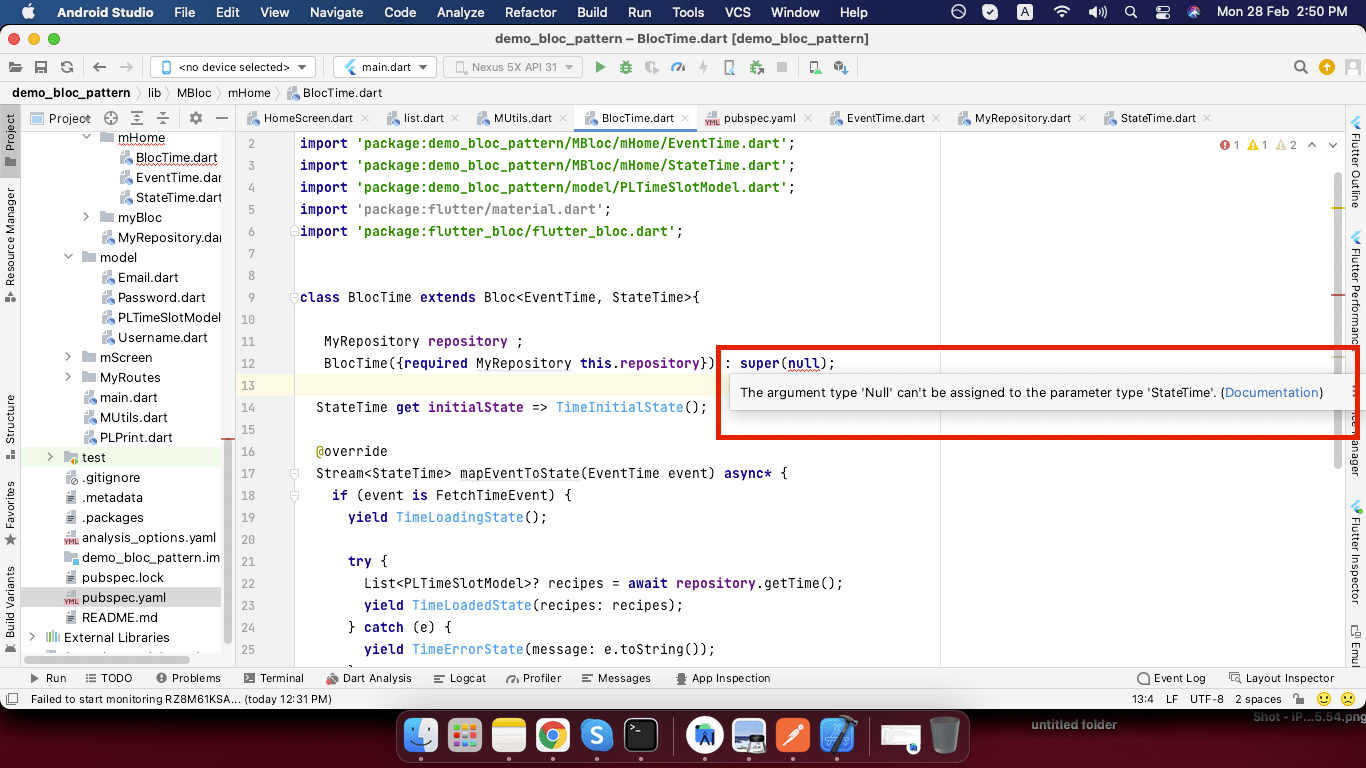Open the '<no device selected>' device dropdown
Viewport: 1366px width, 768px height.
click(233, 67)
